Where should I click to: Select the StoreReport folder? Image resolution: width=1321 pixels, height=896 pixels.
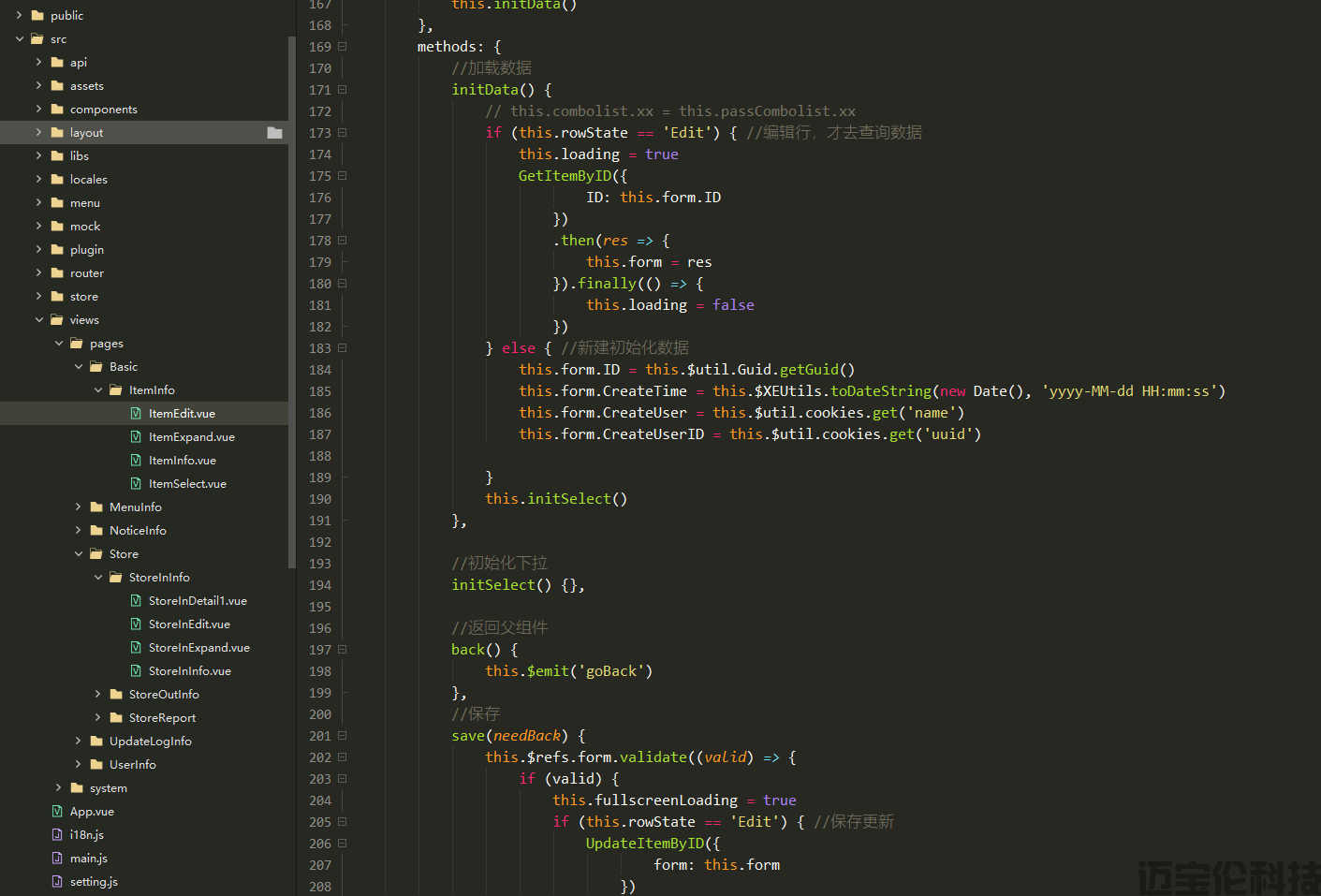tap(162, 717)
